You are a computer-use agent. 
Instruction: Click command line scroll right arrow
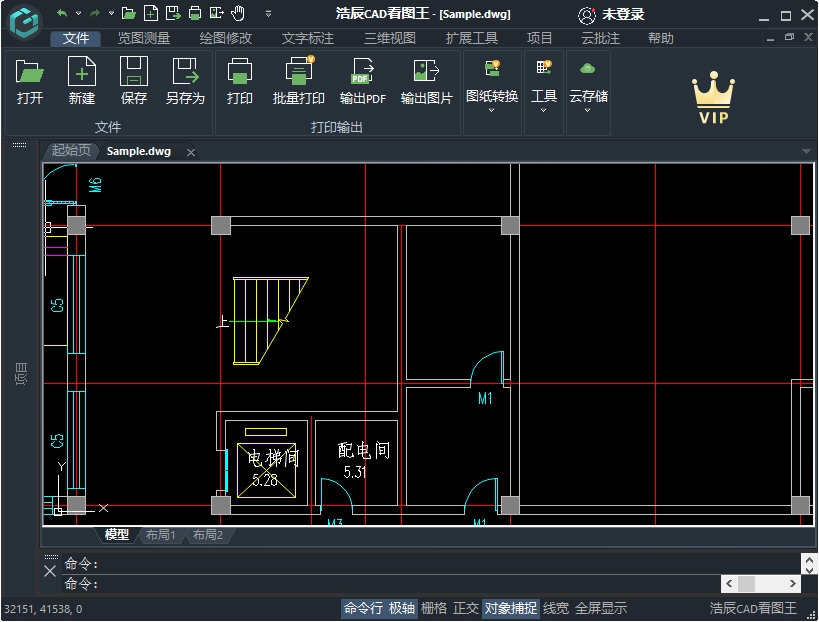793,583
